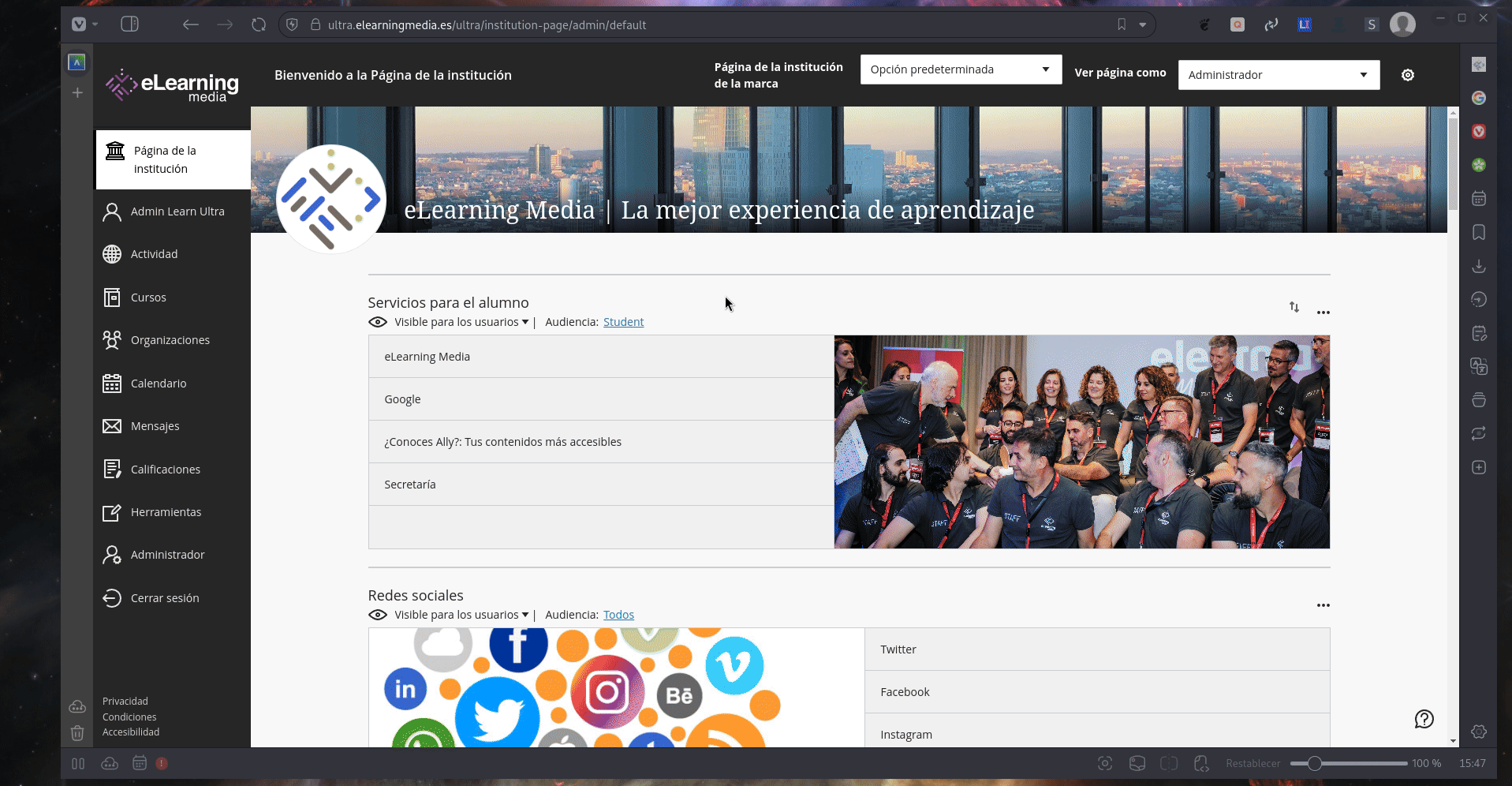Open the Vivaldi main menu button
This screenshot has height=786, width=1512.
(x=79, y=24)
